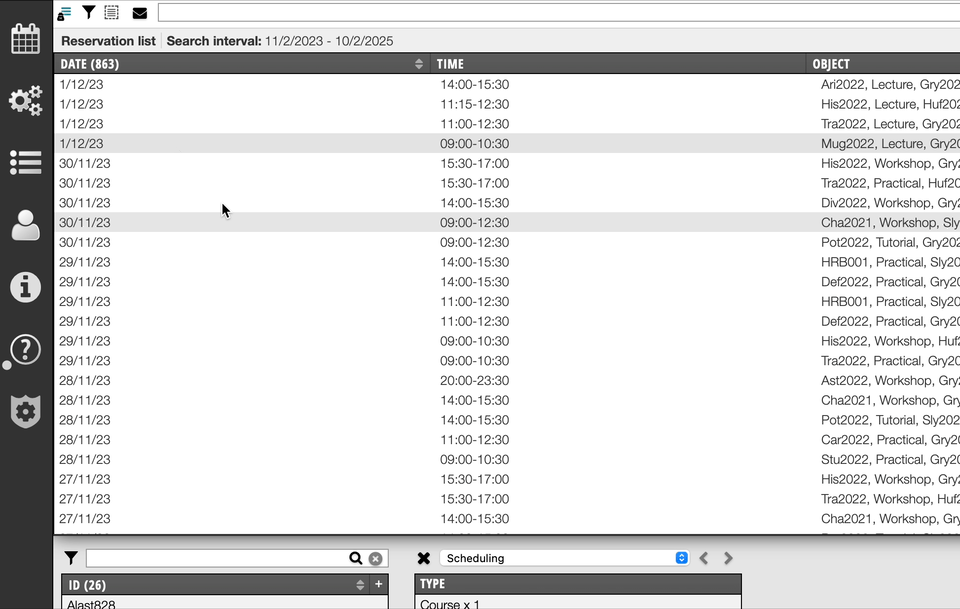
Task: Select the Tra2022, Practical, Huf row
Action: [x=507, y=183]
